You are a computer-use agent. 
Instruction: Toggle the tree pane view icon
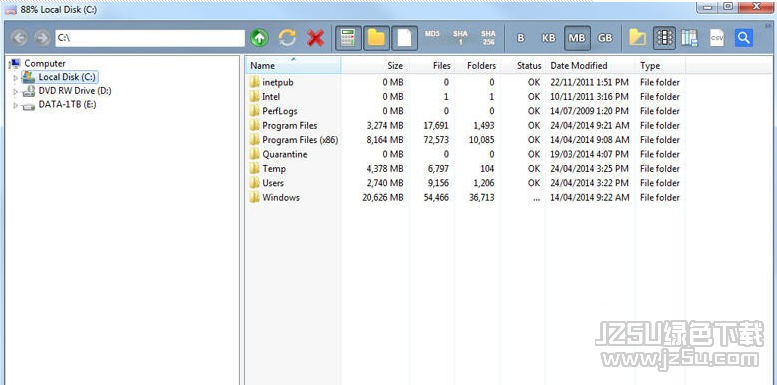click(x=665, y=38)
